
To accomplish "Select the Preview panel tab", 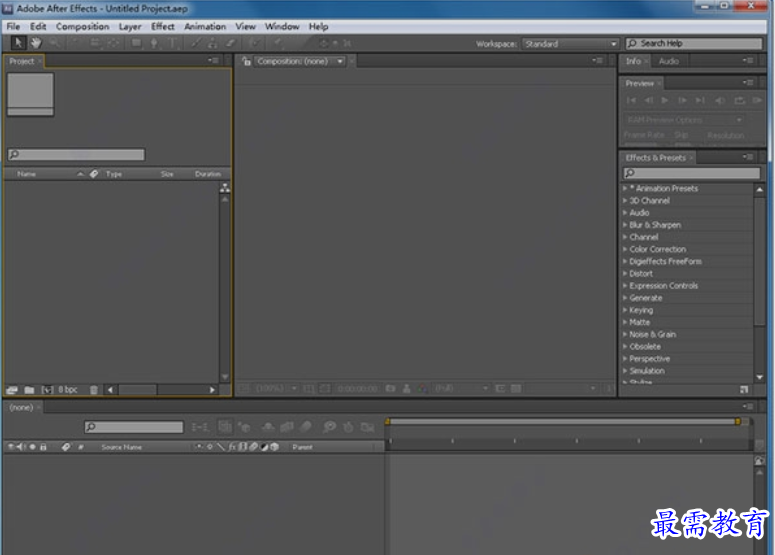I will 640,84.
